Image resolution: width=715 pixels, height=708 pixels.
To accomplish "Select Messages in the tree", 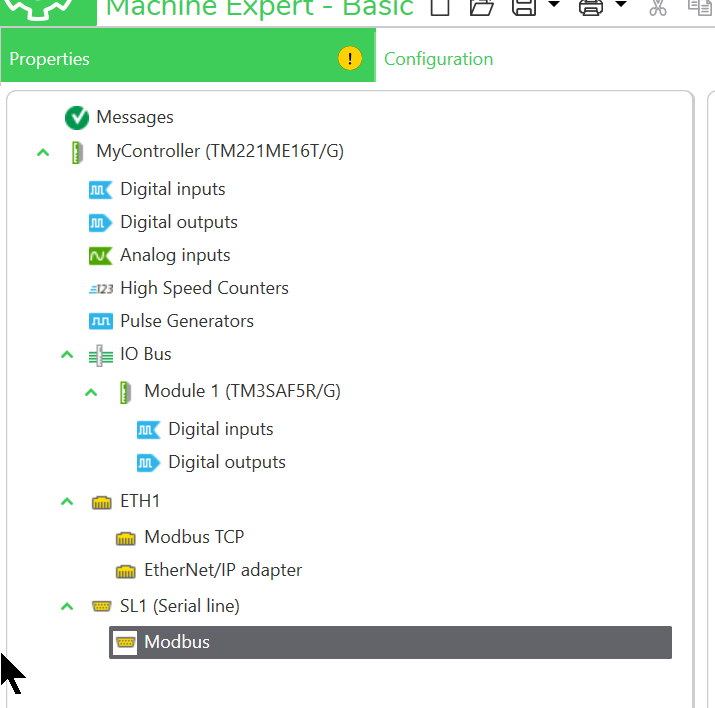I will pyautogui.click(x=135, y=118).
